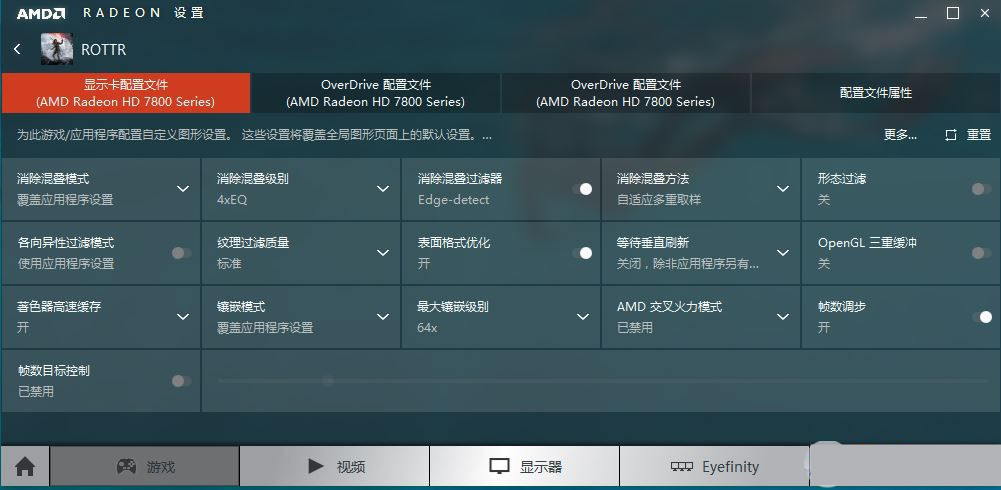Viewport: 1001px width, 490px height.
Task: Toggle the 消除混叠过滤器 switch
Action: [x=582, y=189]
